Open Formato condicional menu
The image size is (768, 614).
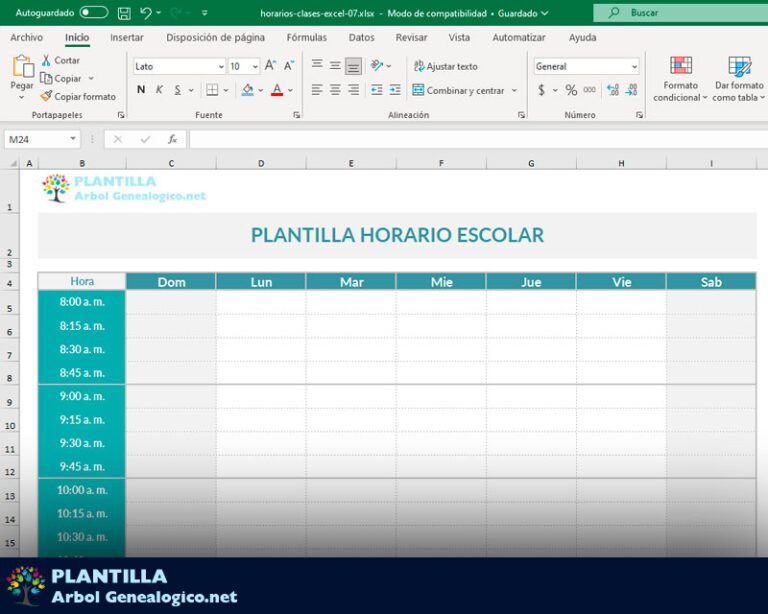click(680, 78)
